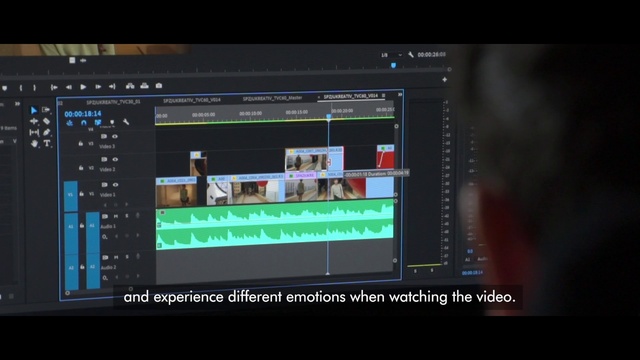Viewport: 640px width, 360px height.
Task: Step forward one frame
Action: pyautogui.click(x=98, y=87)
